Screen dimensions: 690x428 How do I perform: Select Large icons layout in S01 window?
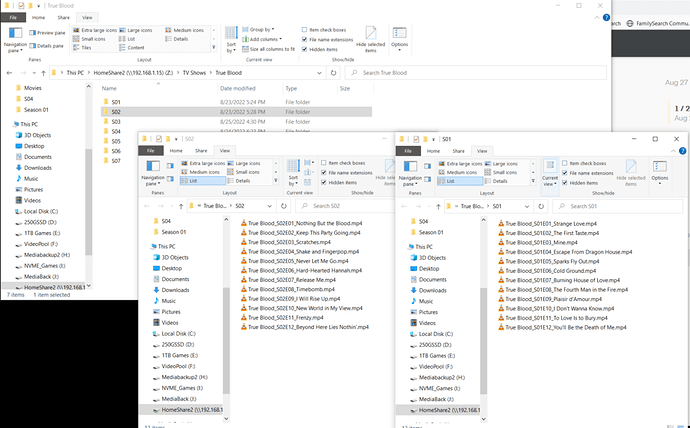501,164
